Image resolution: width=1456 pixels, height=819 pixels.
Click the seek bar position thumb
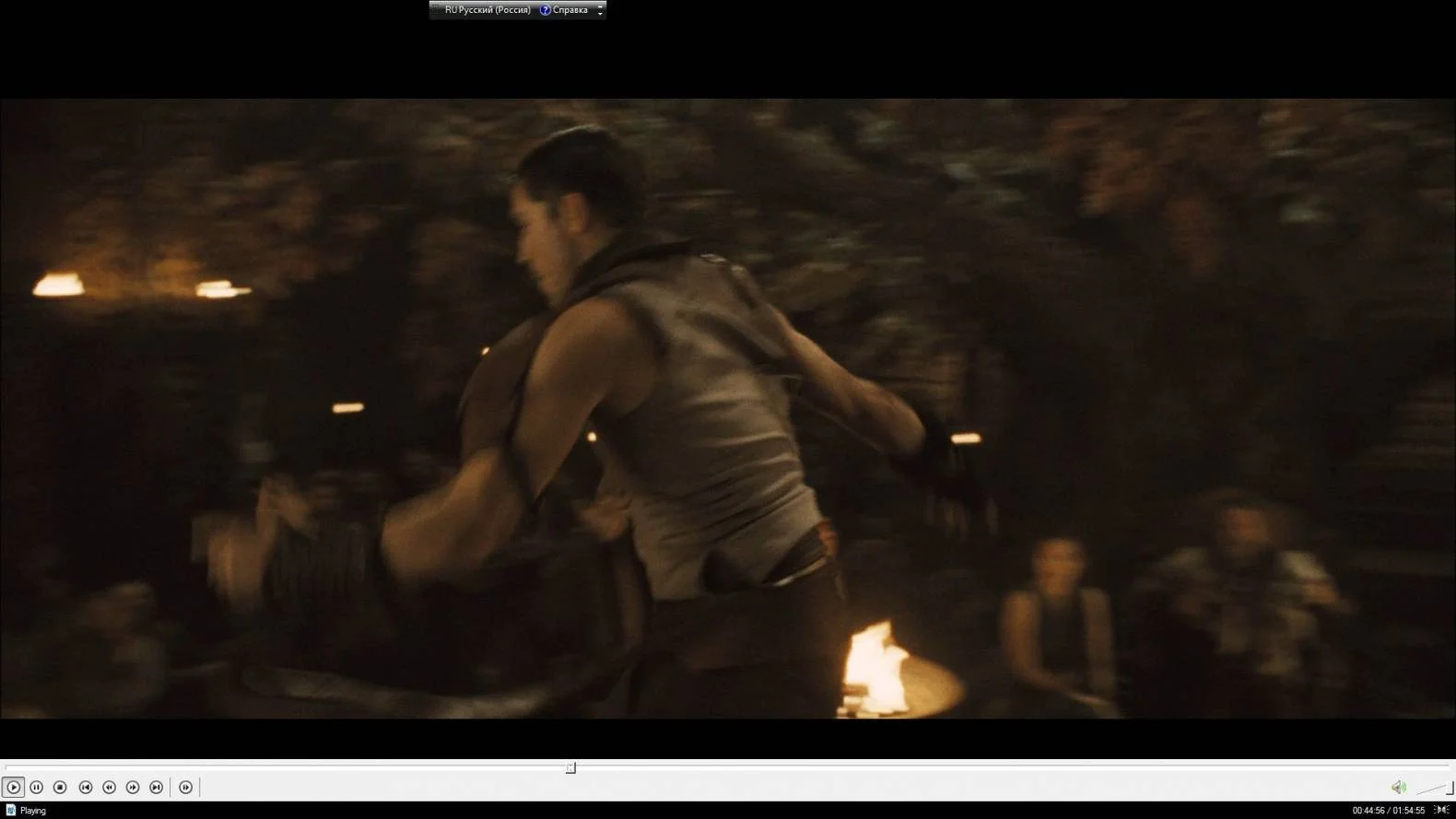[570, 767]
